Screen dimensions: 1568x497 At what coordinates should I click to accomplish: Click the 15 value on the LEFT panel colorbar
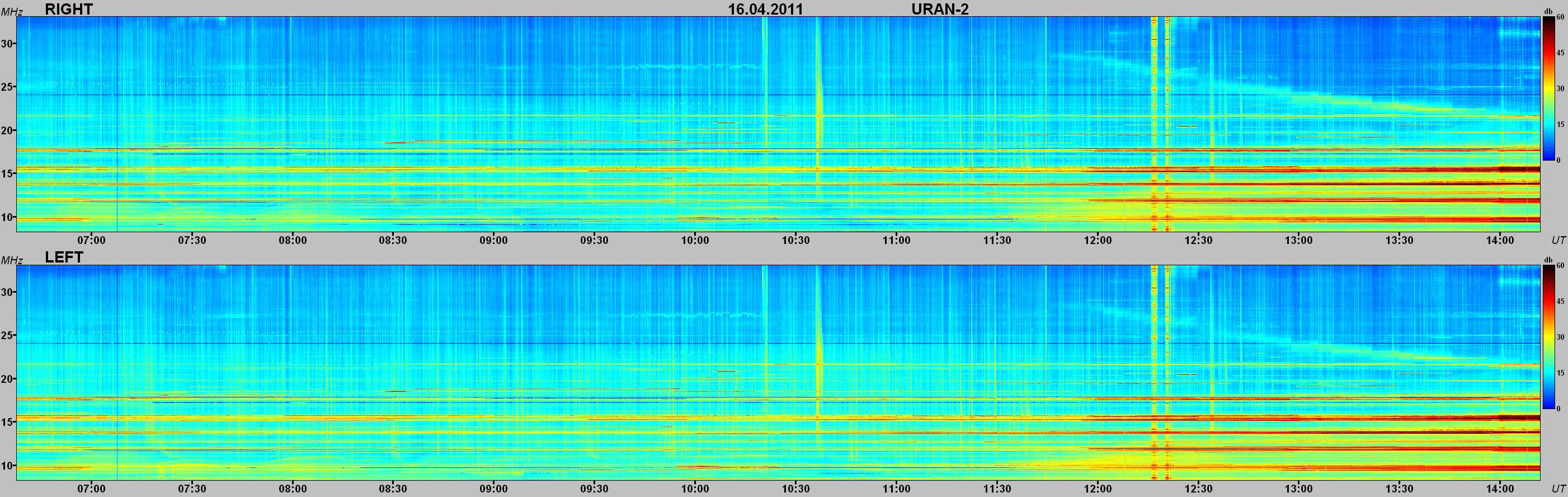pyautogui.click(x=1560, y=373)
